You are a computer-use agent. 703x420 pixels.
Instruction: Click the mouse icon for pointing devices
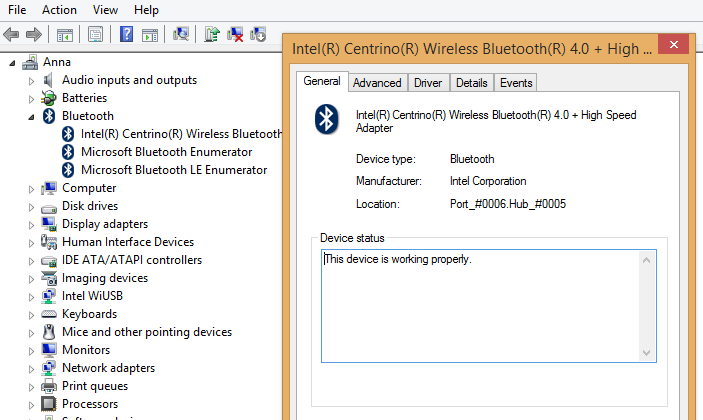click(49, 332)
